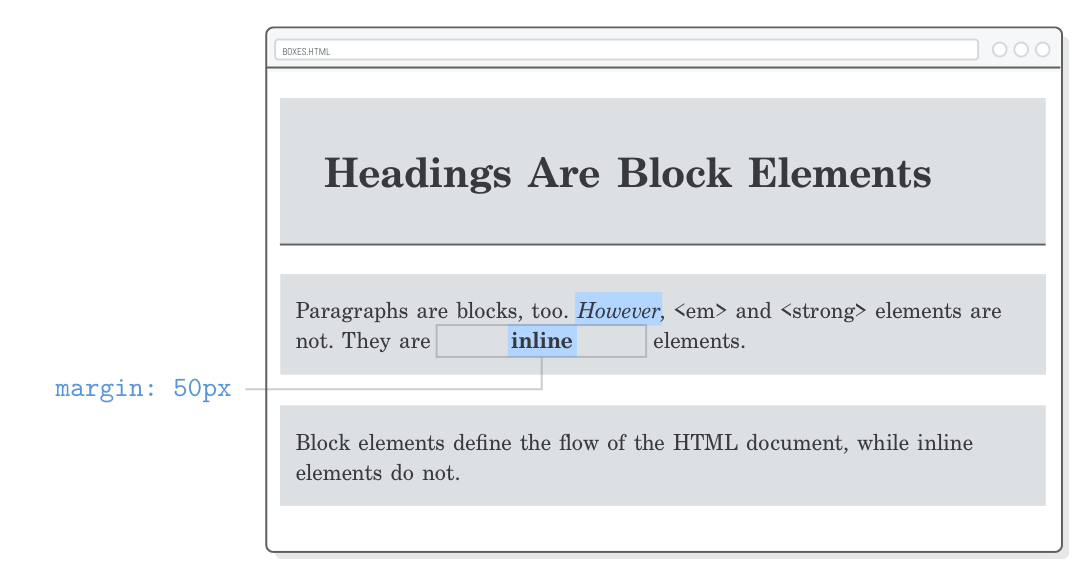Image resolution: width=1092 pixels, height=582 pixels.
Task: Click the rightmost circle window control icon
Action: pyautogui.click(x=1043, y=48)
